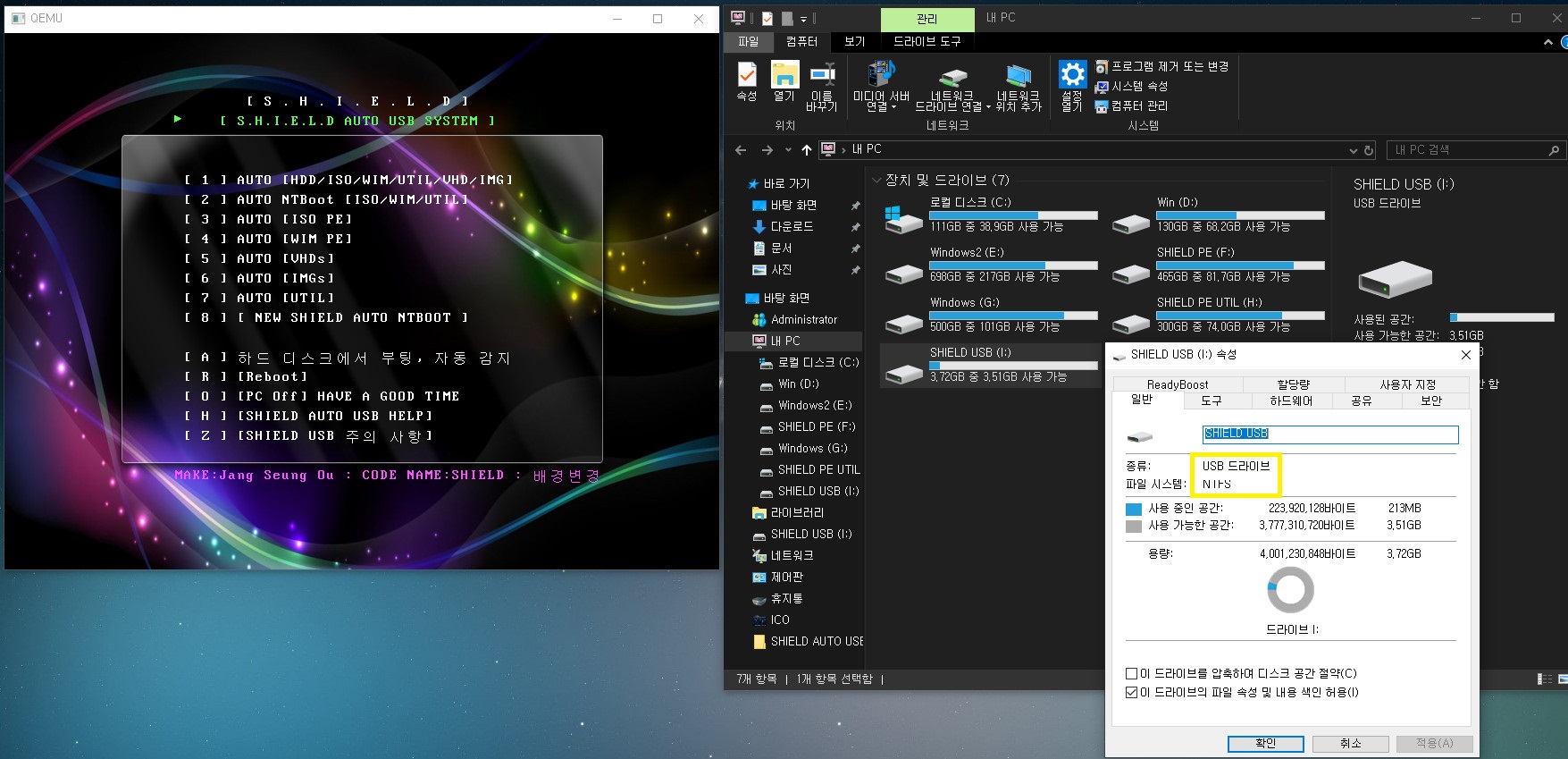Select the SHIELD PE UTIL (H:) drive tile
Screen dimensions: 1568x759
1217,315
